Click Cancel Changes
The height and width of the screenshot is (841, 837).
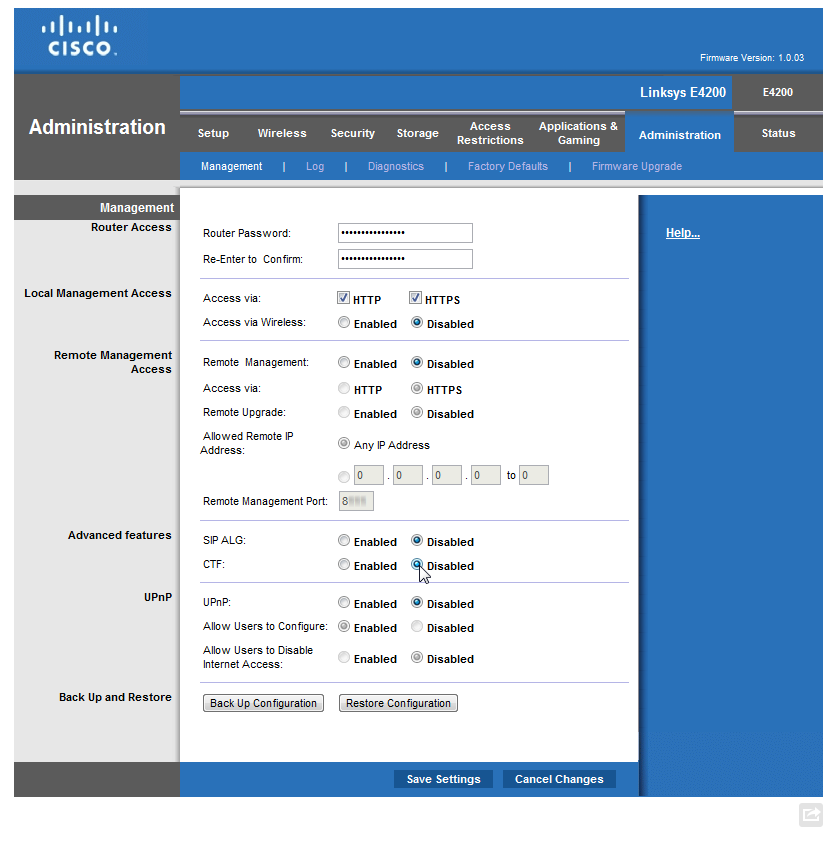[x=559, y=779]
